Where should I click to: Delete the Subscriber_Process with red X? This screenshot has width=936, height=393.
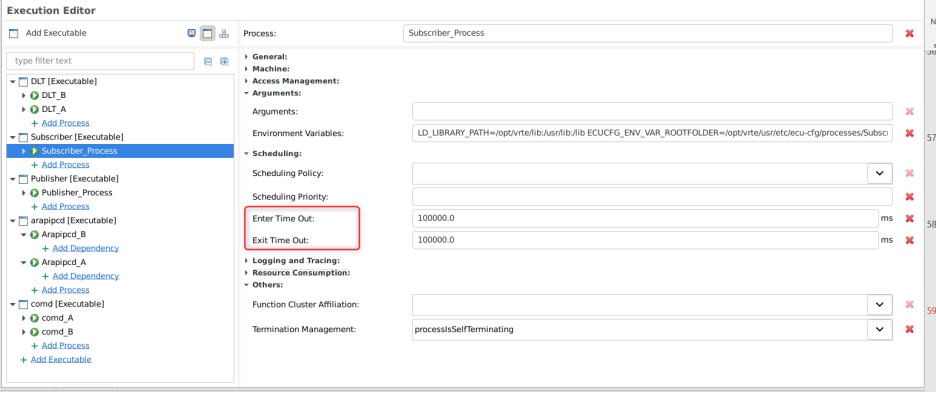pos(909,33)
